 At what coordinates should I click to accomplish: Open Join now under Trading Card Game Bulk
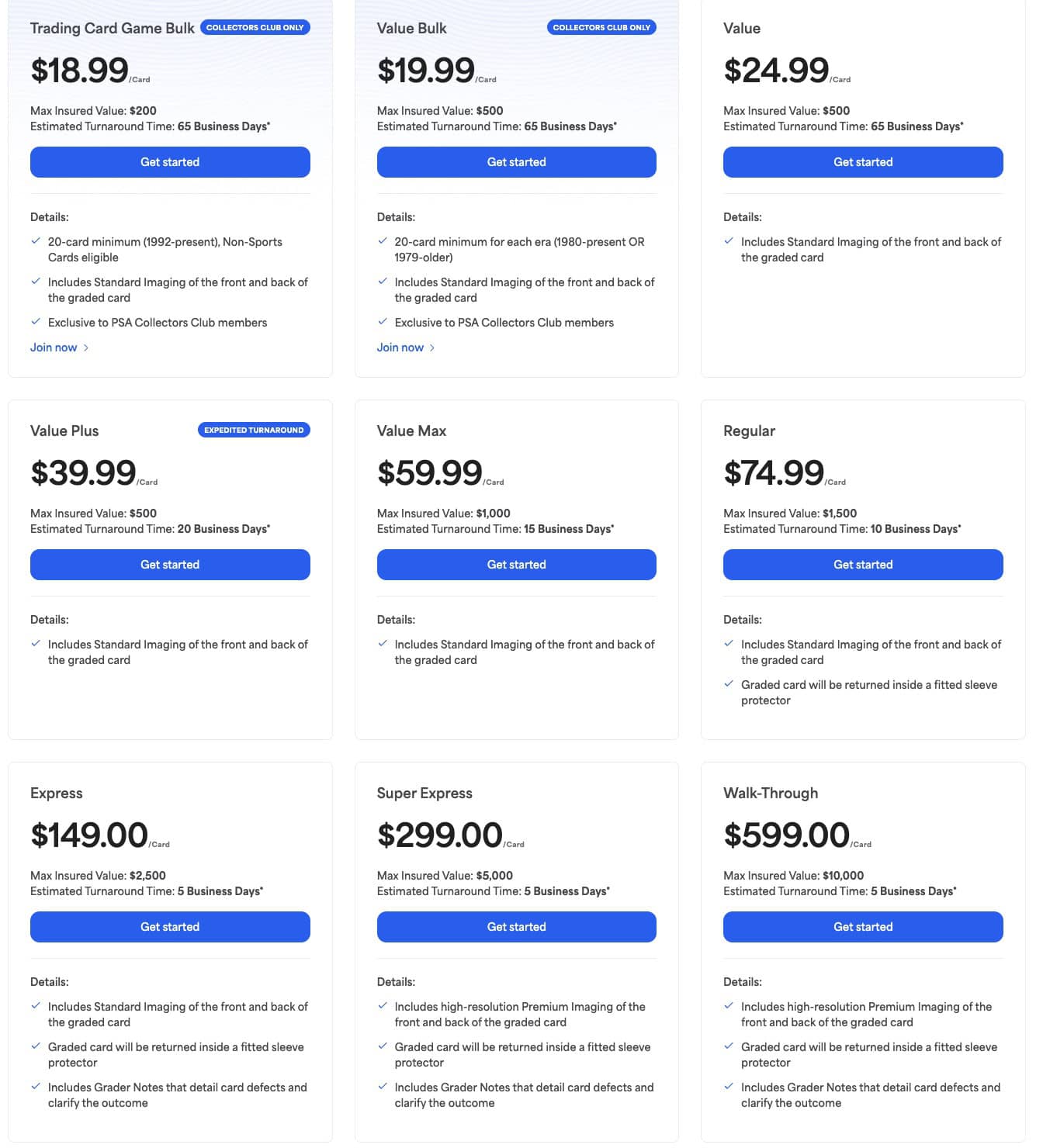[53, 347]
